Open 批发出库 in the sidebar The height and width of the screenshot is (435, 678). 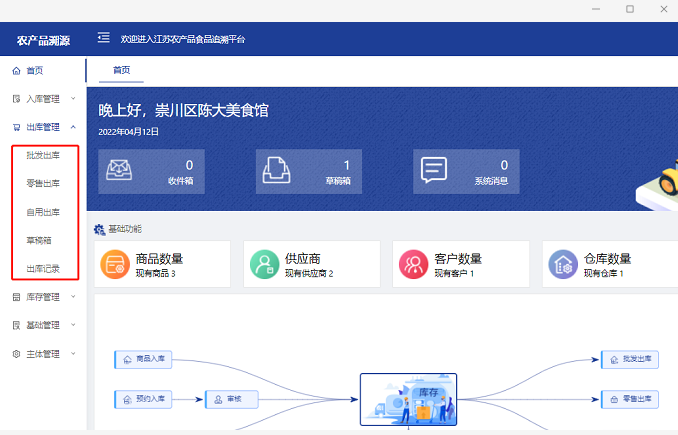(x=43, y=155)
